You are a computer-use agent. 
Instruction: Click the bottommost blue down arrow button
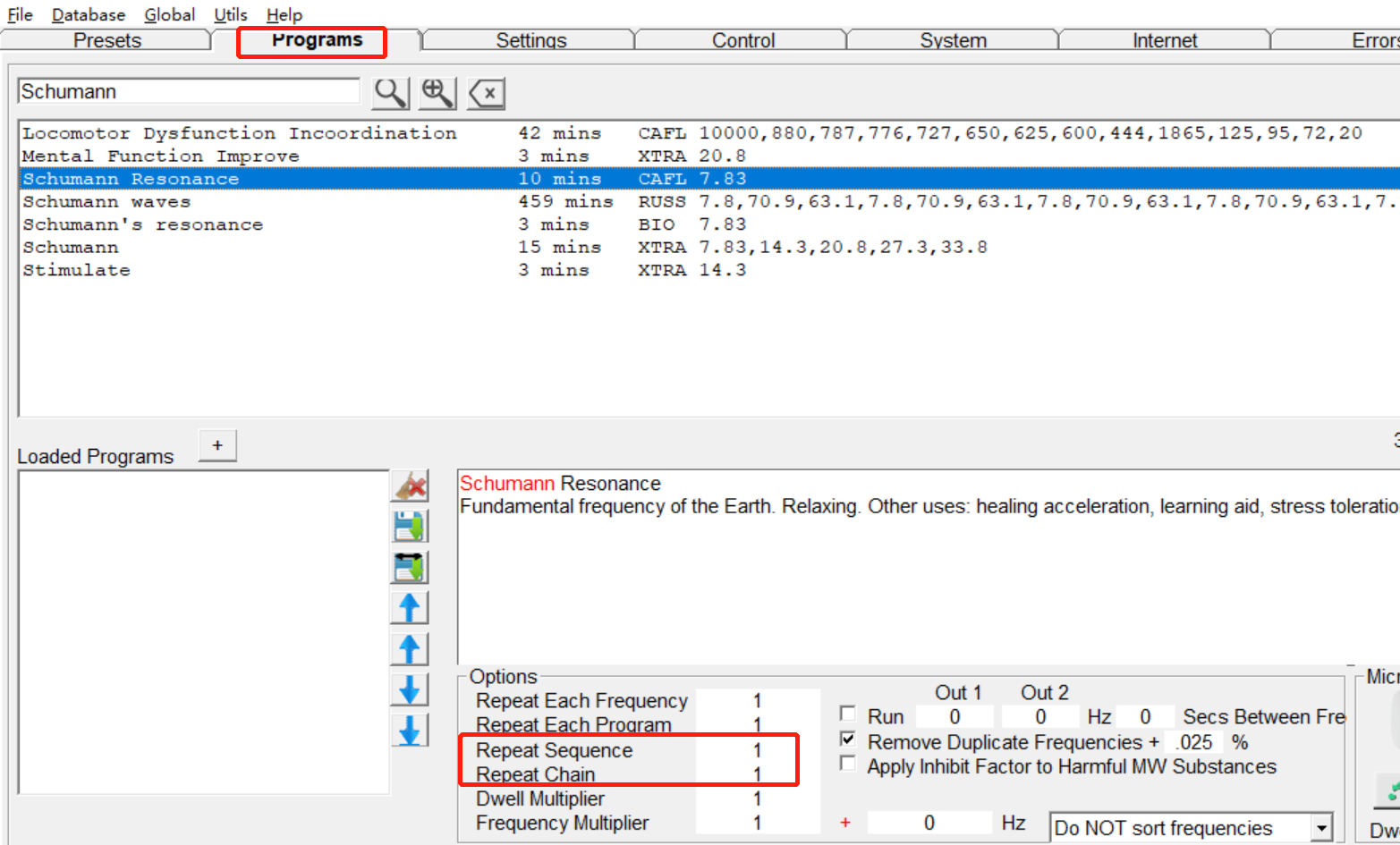coord(410,731)
